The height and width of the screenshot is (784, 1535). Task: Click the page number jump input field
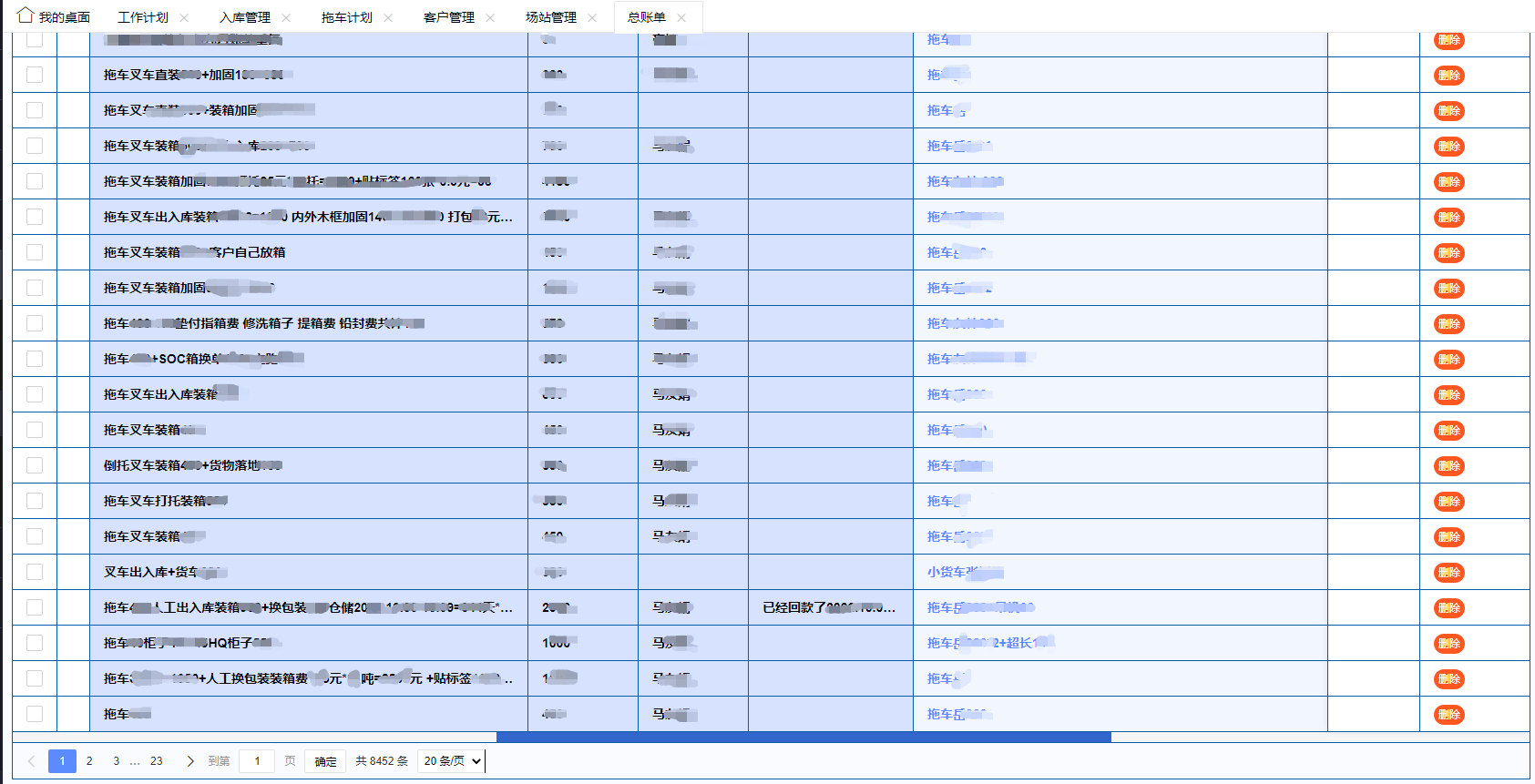257,761
